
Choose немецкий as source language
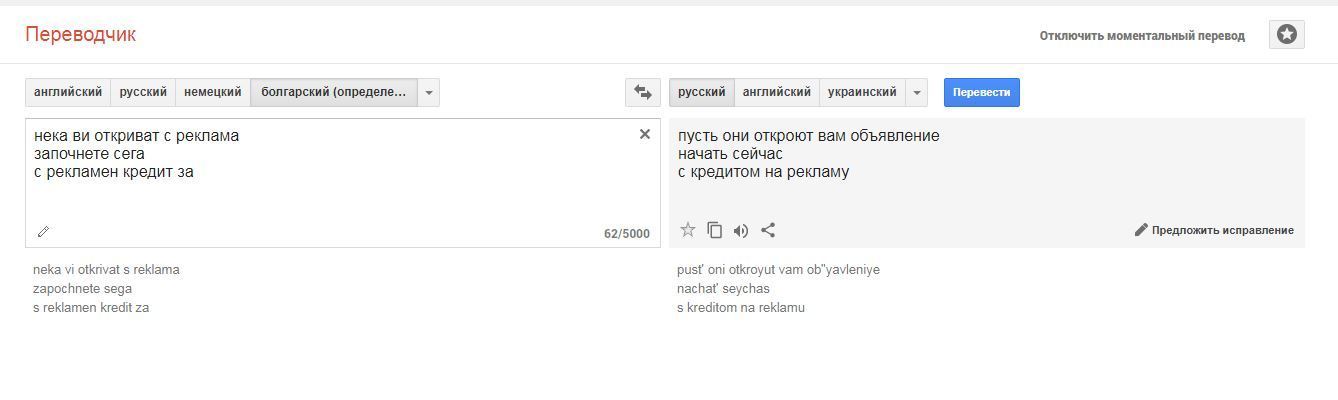click(213, 92)
